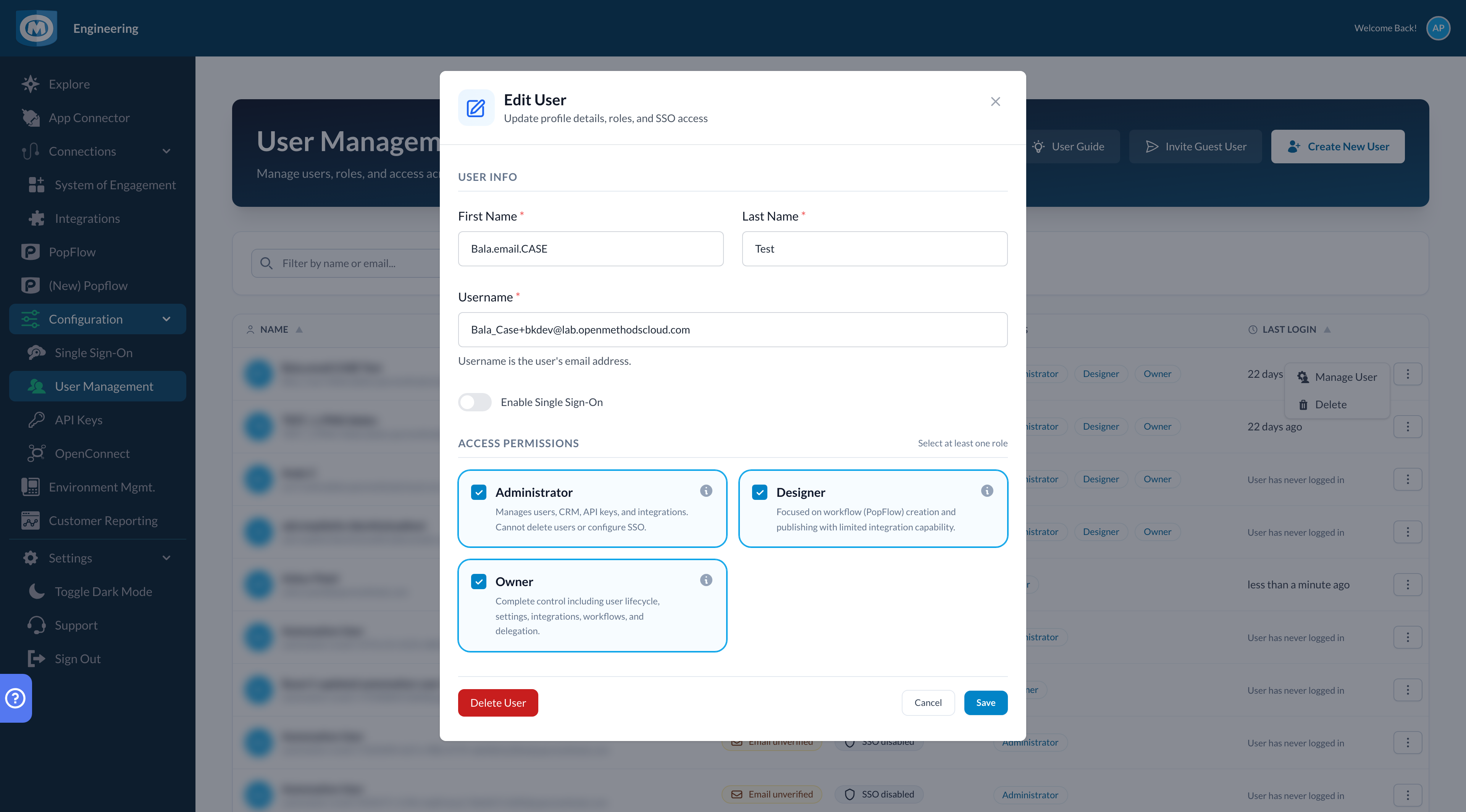Open row menu for 22 days ago user
The width and height of the screenshot is (1466, 812).
1407,427
